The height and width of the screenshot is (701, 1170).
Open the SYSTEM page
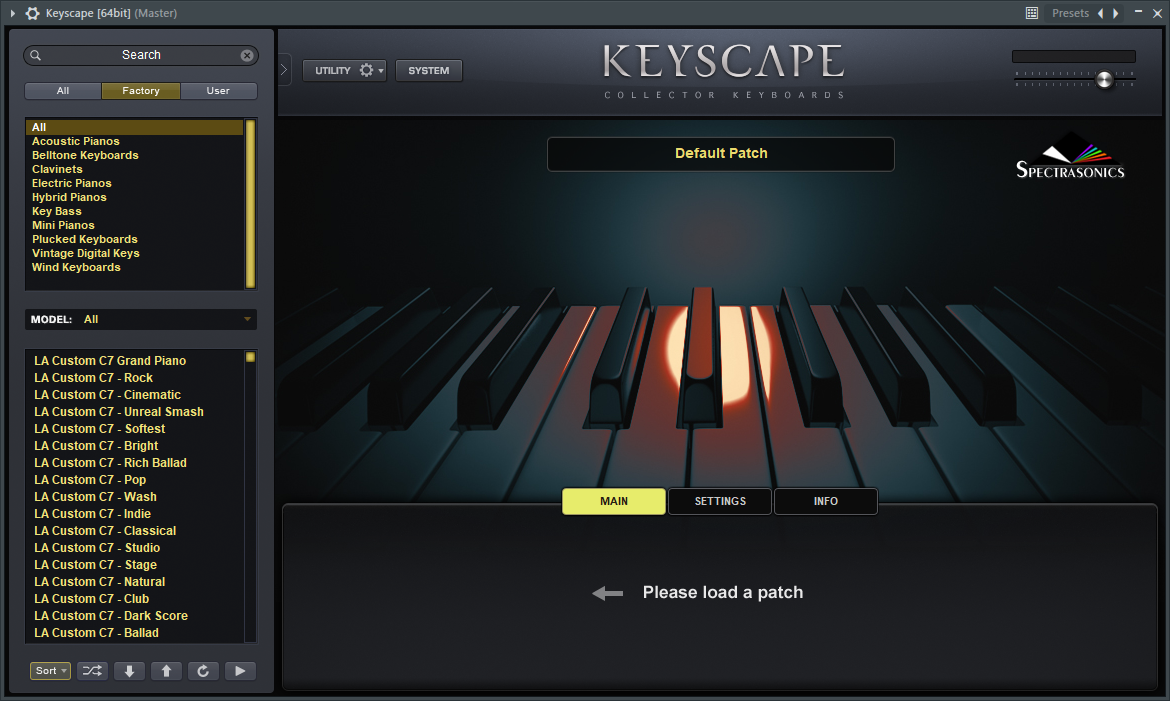point(428,70)
